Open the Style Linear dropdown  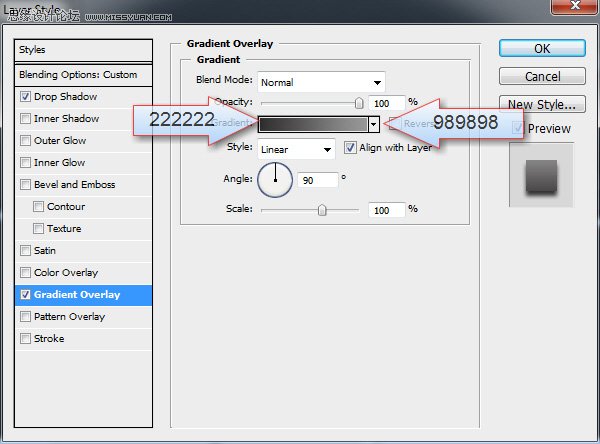[x=296, y=149]
